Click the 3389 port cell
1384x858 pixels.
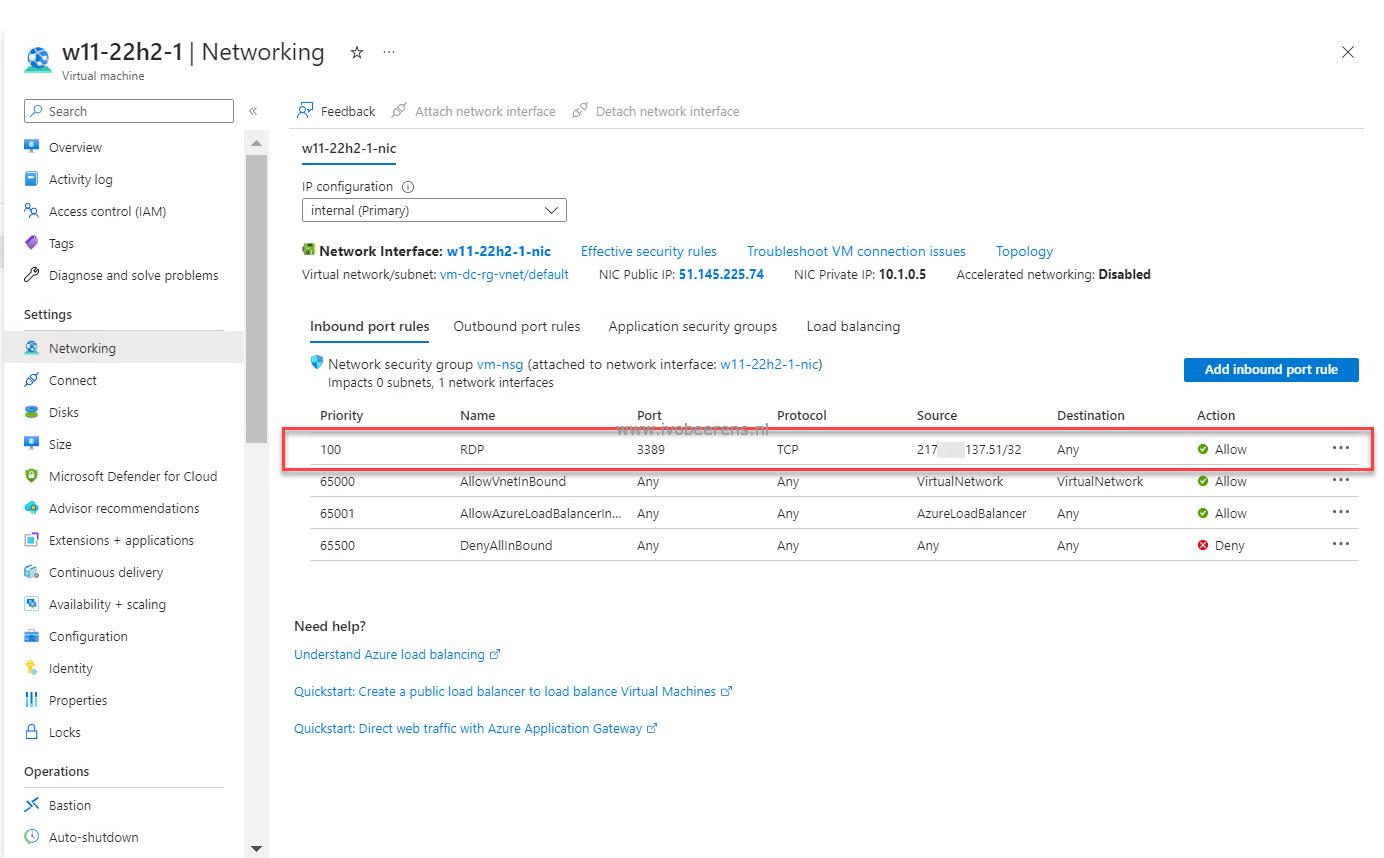pyautogui.click(x=651, y=449)
